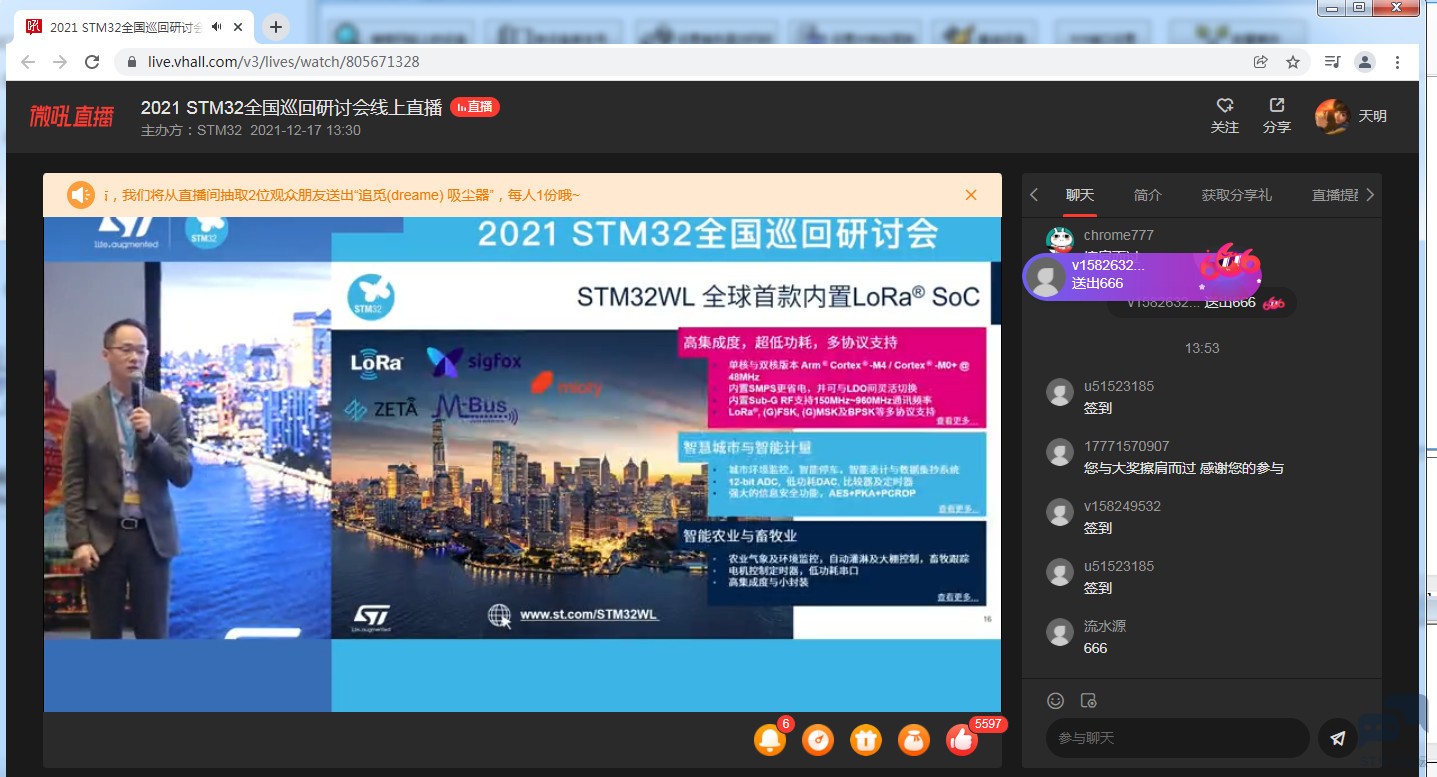This screenshot has width=1437, height=777.
Task: Click the lock icon in address bar
Action: pos(132,62)
